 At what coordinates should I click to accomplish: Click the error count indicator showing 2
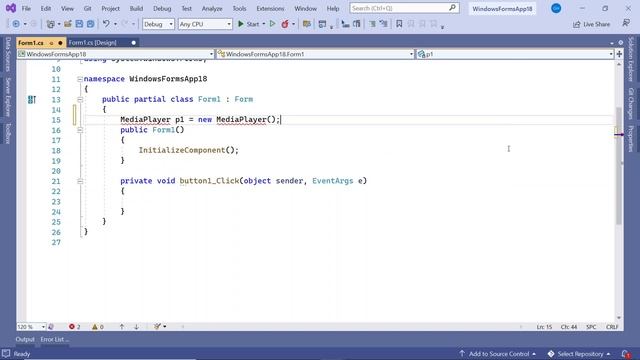coord(75,327)
